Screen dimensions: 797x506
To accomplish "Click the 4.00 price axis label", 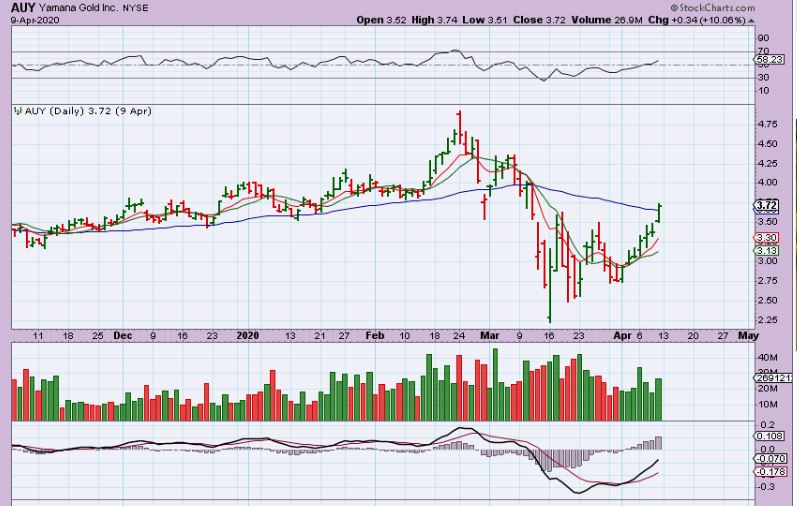I will [x=767, y=183].
